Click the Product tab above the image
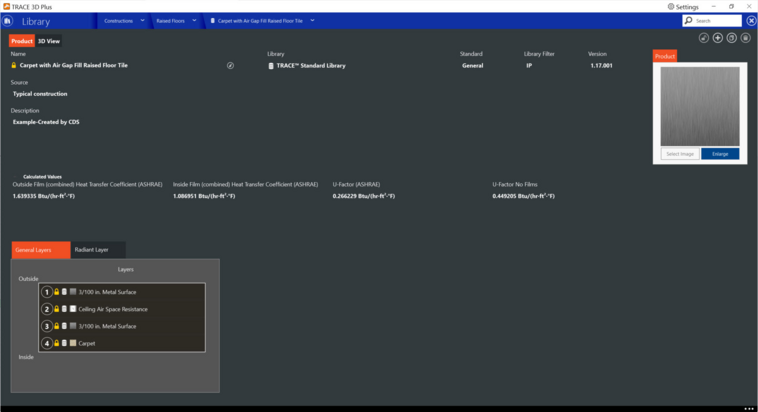This screenshot has height=412, width=758. (x=665, y=56)
